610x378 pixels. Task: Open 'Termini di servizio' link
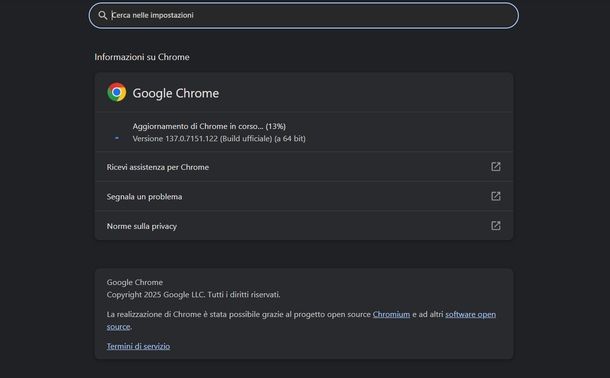138,346
